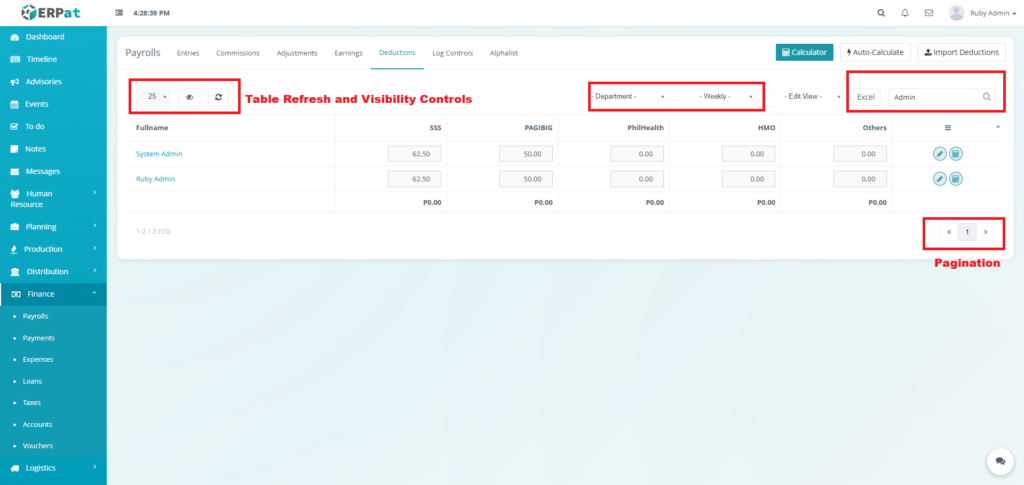Expand Distribution menu
The width and height of the screenshot is (1024, 485).
click(x=53, y=272)
